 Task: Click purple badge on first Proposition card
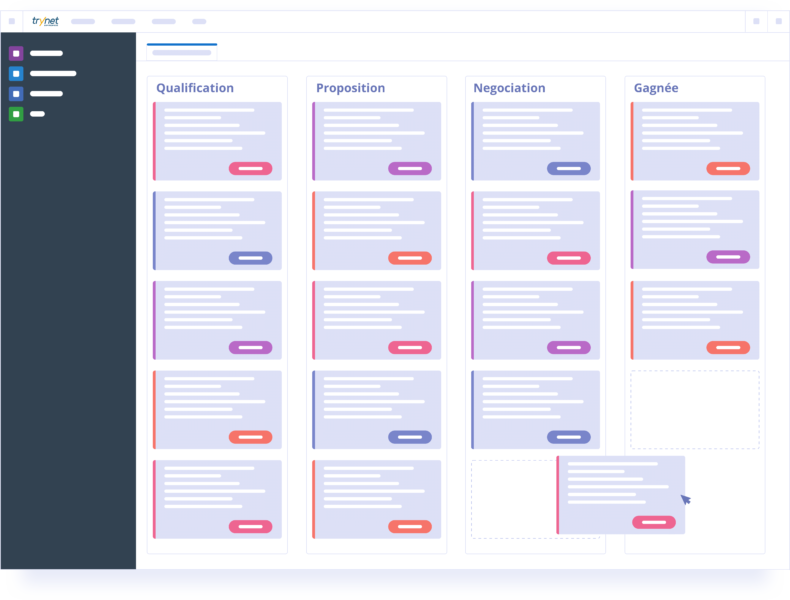(410, 168)
